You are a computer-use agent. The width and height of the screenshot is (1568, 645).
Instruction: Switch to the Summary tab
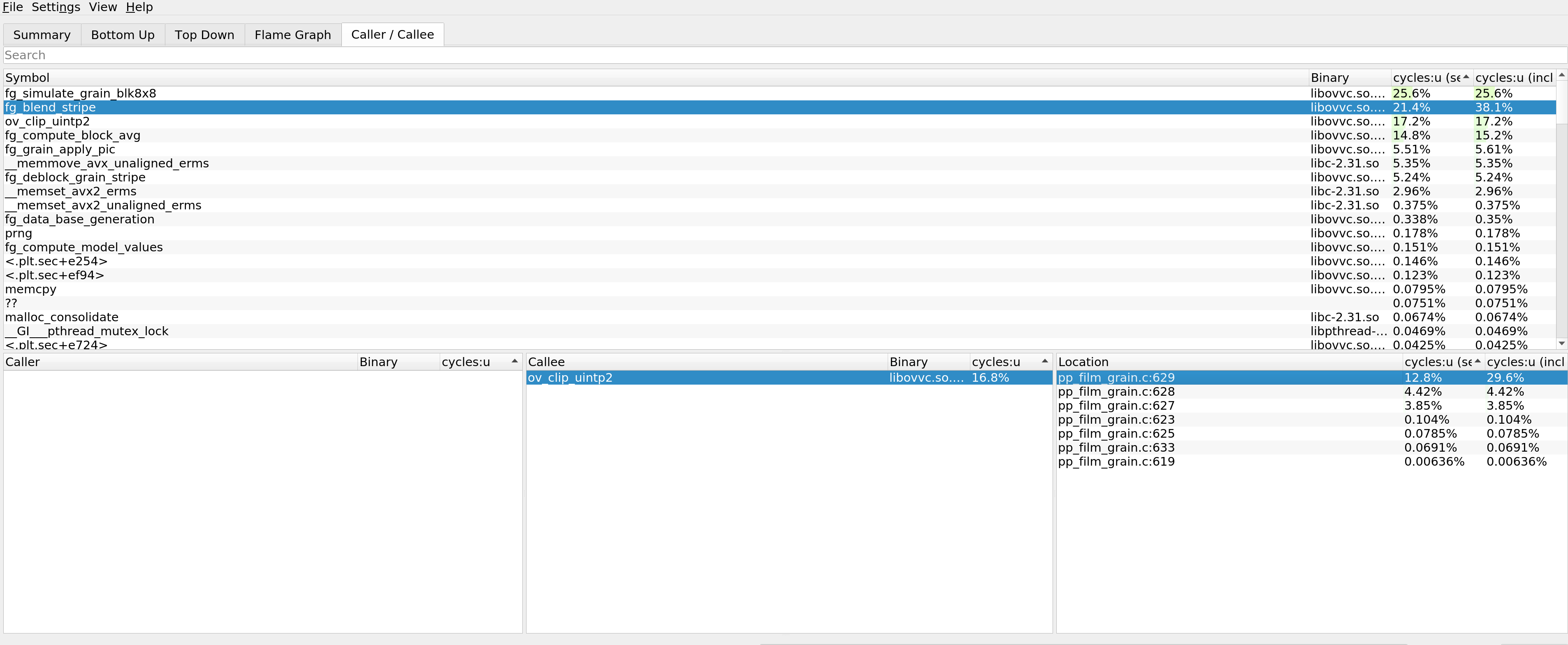42,35
